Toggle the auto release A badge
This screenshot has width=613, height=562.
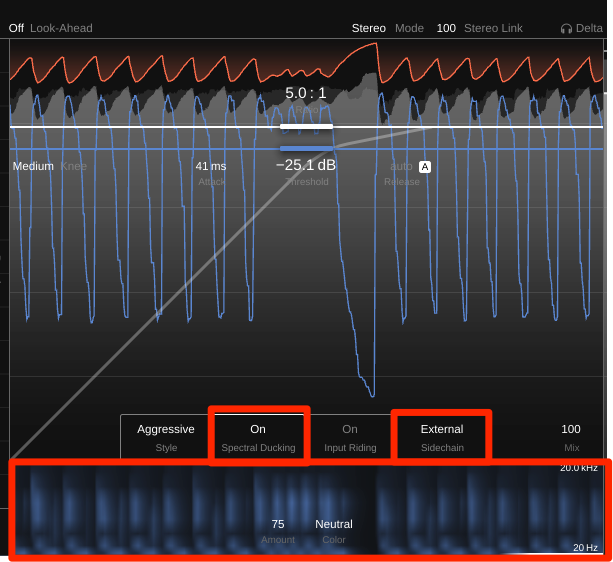[x=425, y=166]
